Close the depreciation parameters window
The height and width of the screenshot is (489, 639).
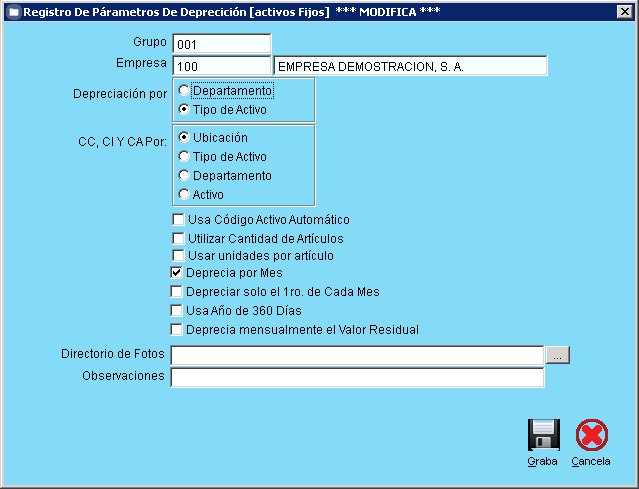pos(624,12)
